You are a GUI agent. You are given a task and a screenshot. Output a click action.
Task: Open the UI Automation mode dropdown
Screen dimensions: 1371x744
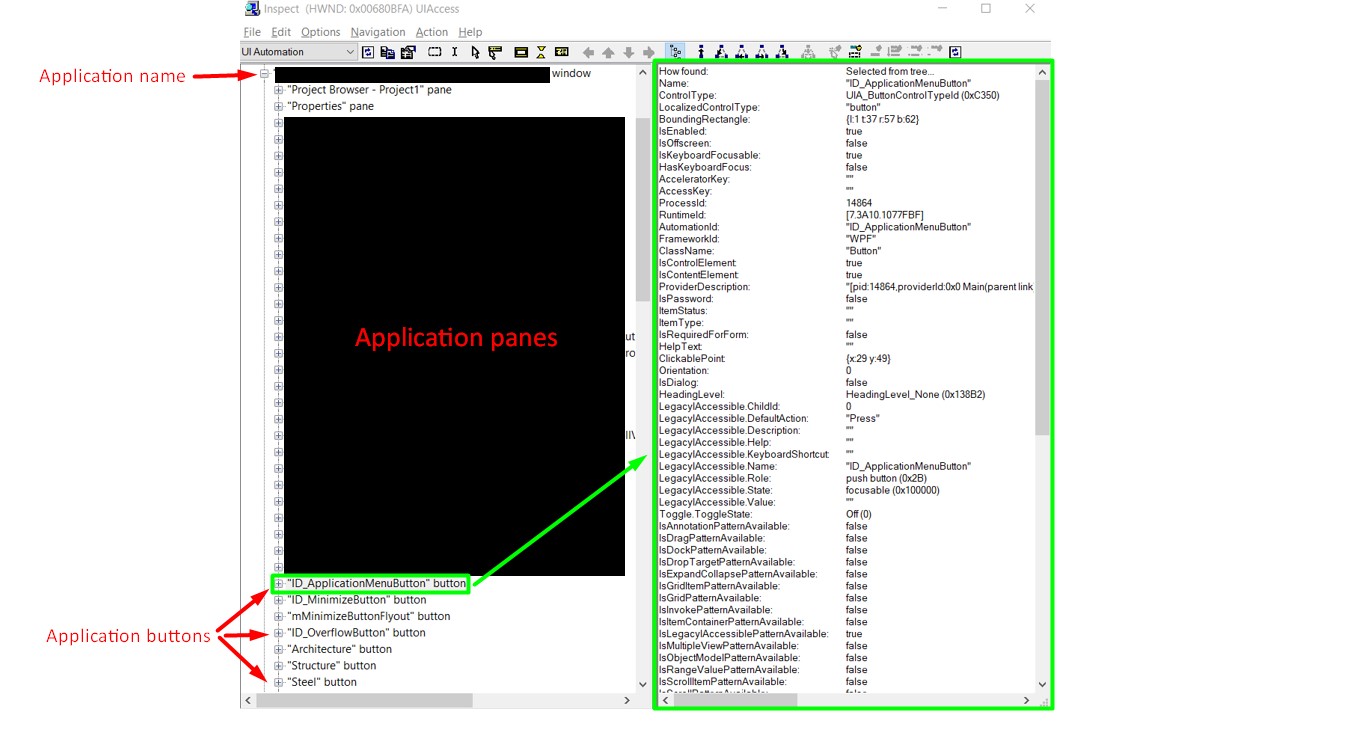pyautogui.click(x=351, y=51)
